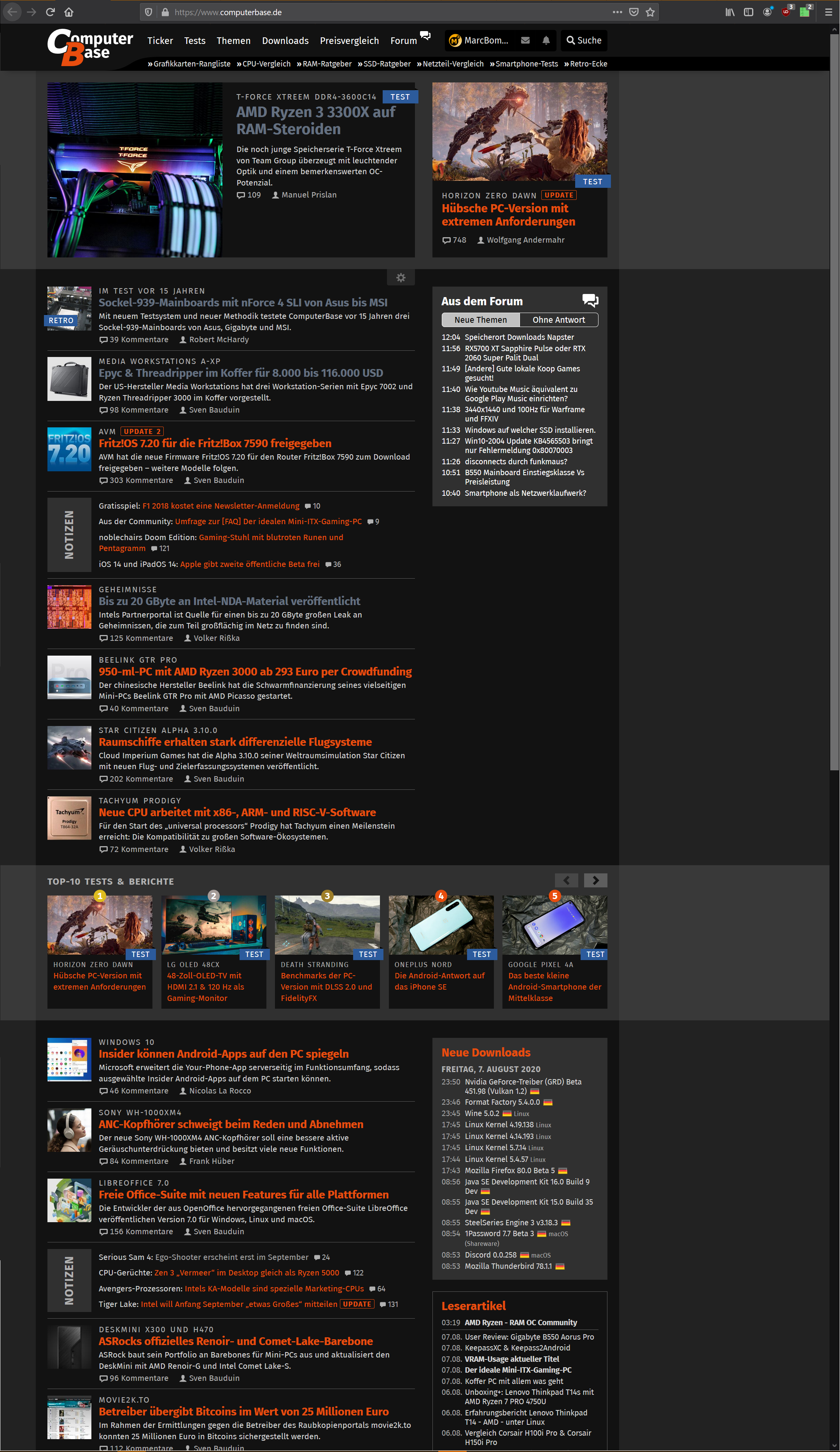Open the Preisvergleich menu item
Viewport: 840px width, 1452px height.
click(x=349, y=40)
